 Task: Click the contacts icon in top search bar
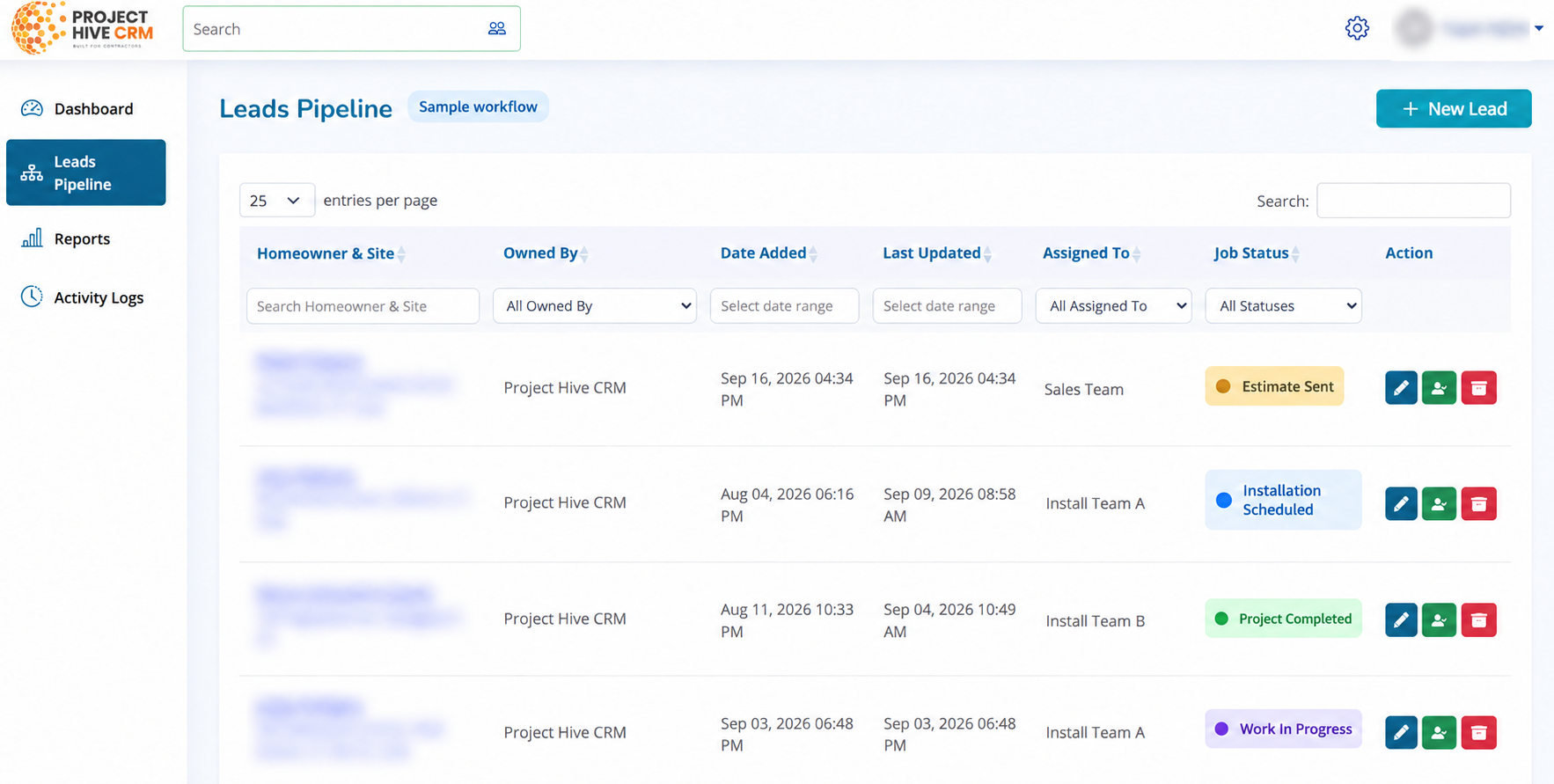pos(497,29)
